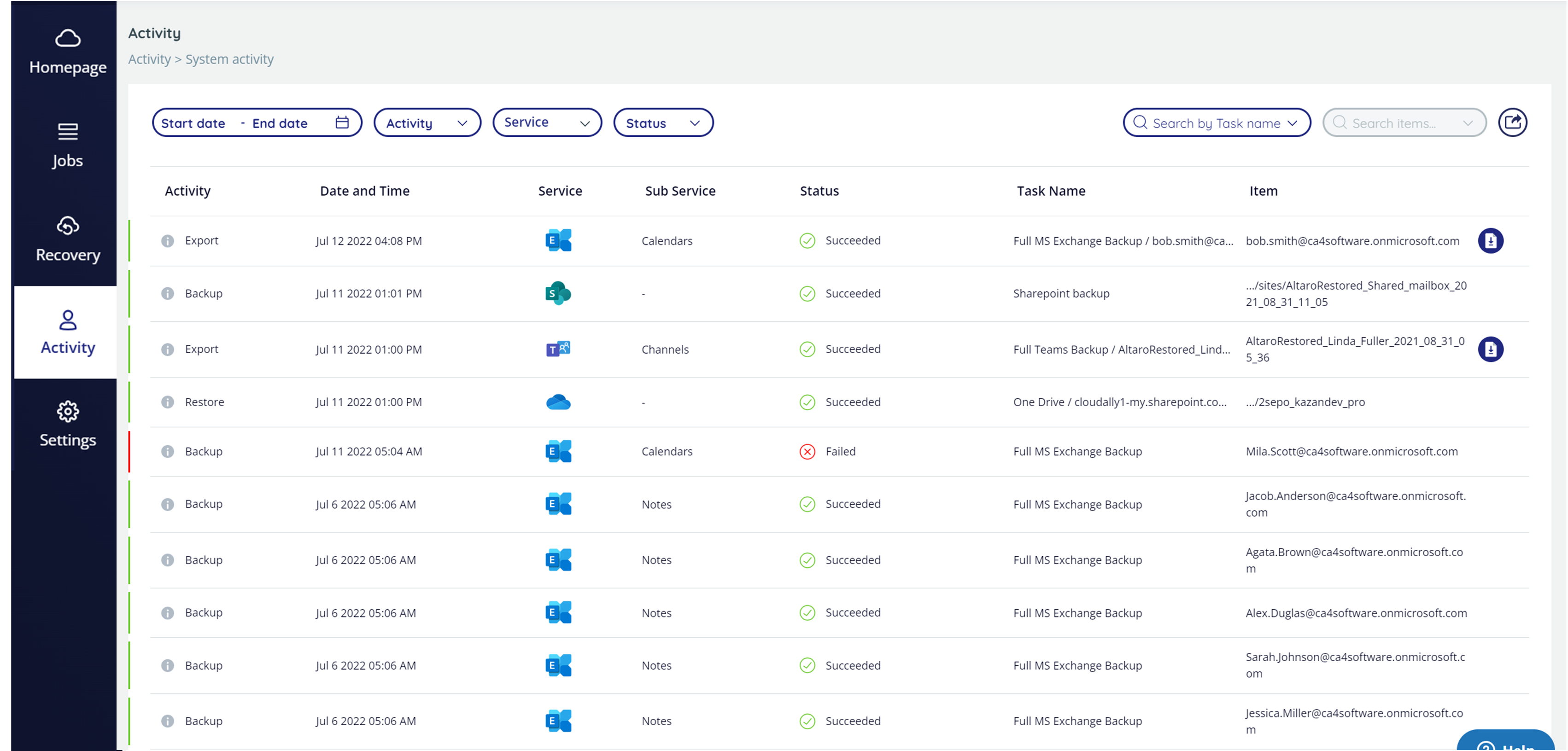Screen dimensions: 1568x751
Task: Open calendar picker in date range field
Action: (342, 123)
